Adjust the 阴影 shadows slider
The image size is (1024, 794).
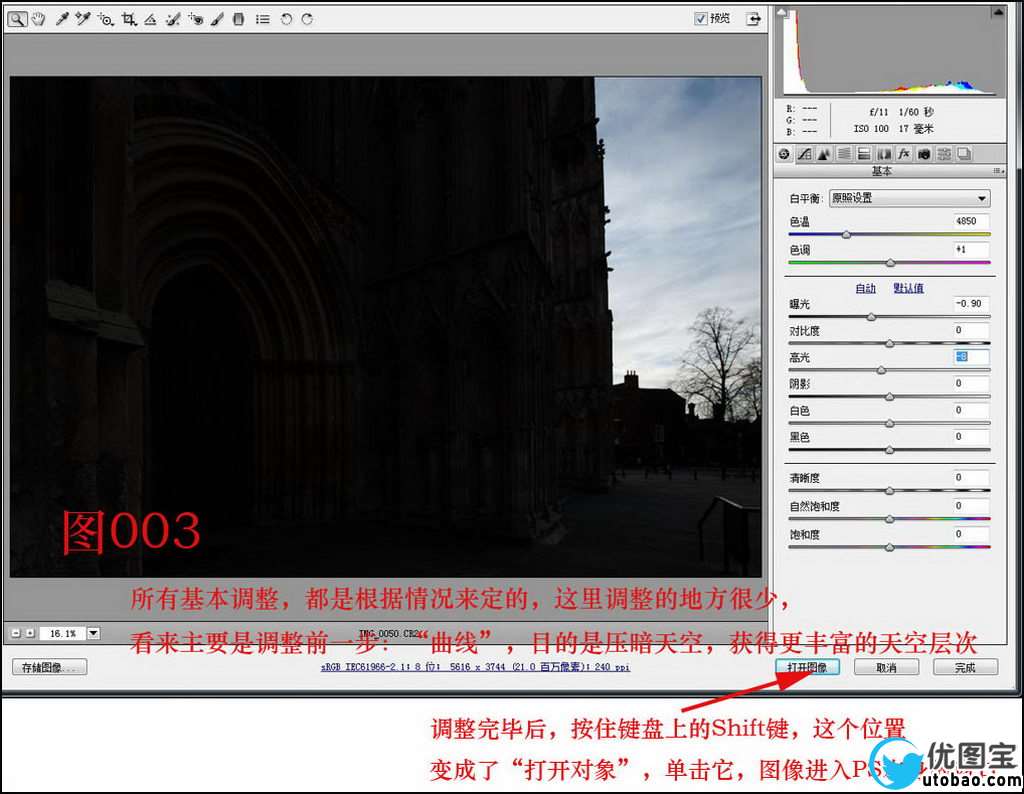pos(889,396)
